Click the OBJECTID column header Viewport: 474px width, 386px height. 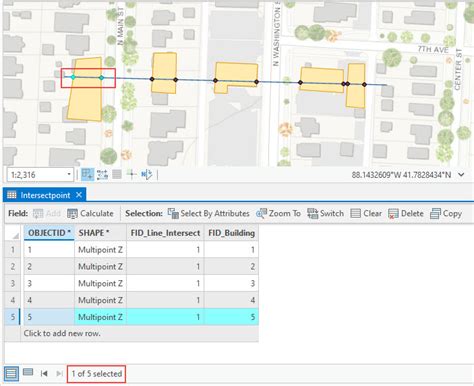49,233
